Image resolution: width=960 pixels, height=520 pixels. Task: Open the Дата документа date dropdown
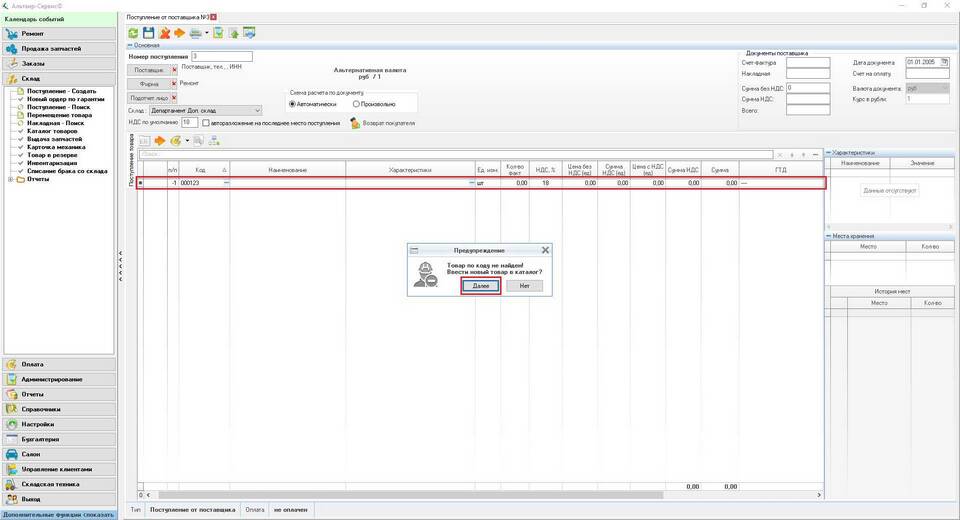tap(945, 61)
